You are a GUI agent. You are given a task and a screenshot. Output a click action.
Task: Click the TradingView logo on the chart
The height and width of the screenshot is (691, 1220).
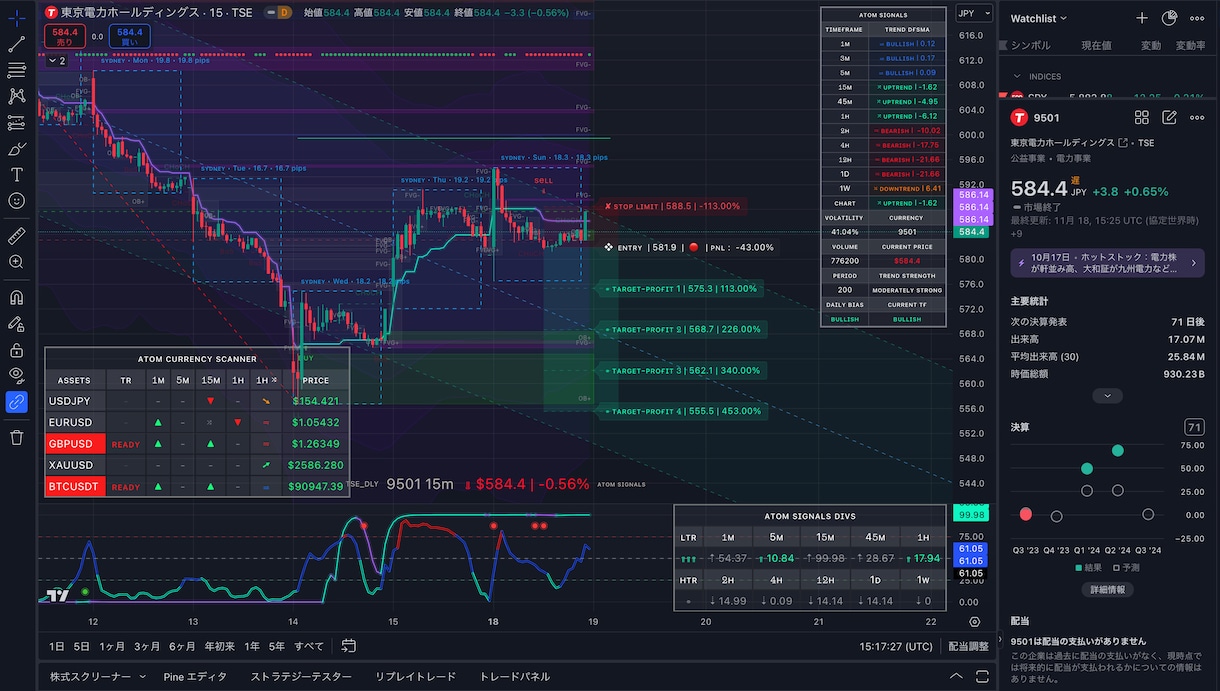click(57, 596)
